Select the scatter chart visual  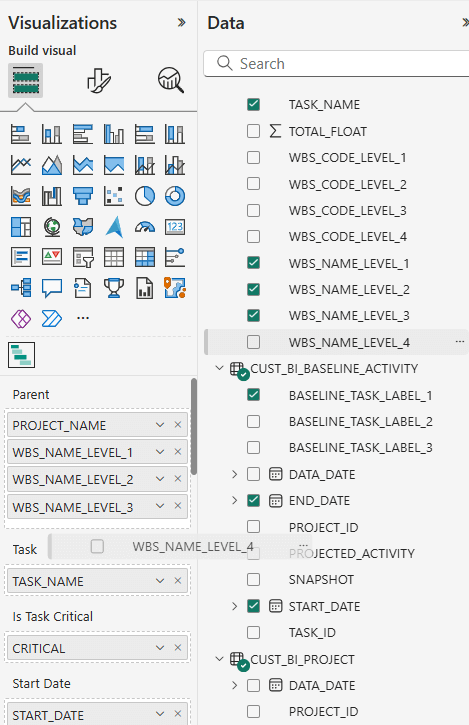[114, 196]
